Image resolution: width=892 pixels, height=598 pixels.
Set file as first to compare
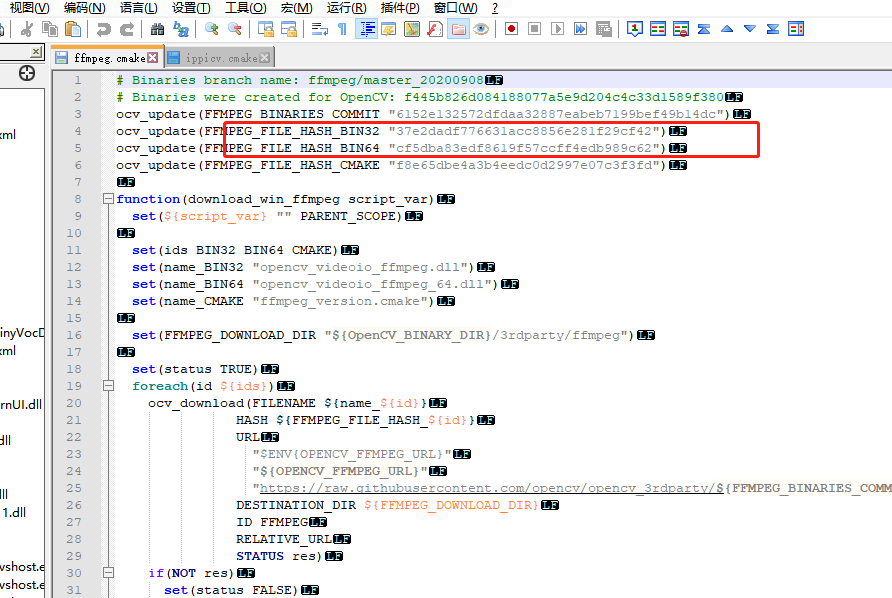(635, 29)
